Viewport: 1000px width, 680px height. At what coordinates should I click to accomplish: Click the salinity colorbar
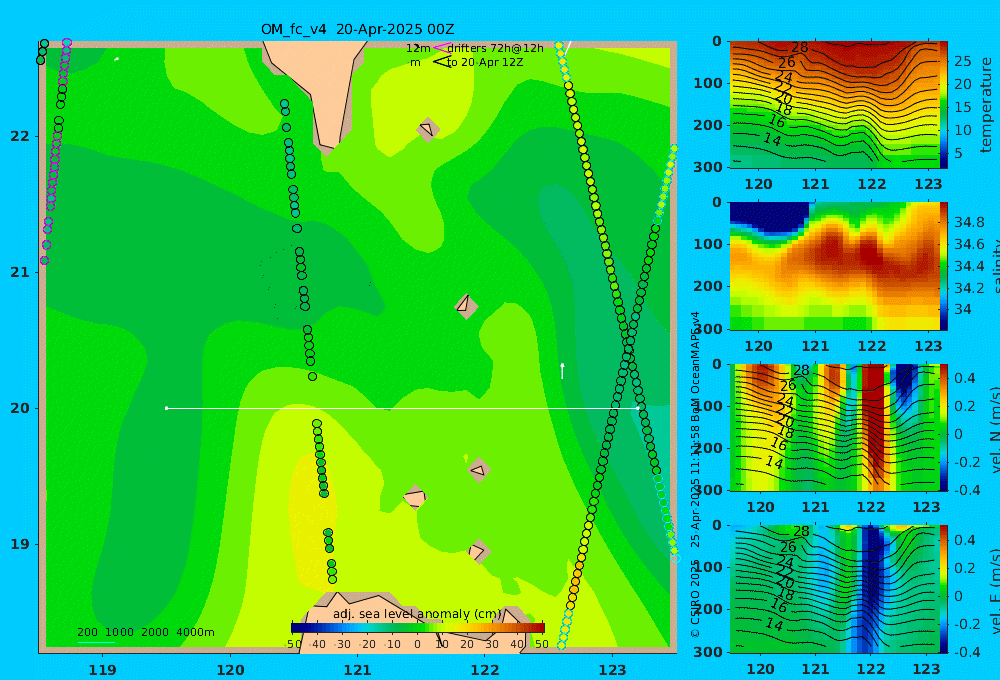[944, 266]
